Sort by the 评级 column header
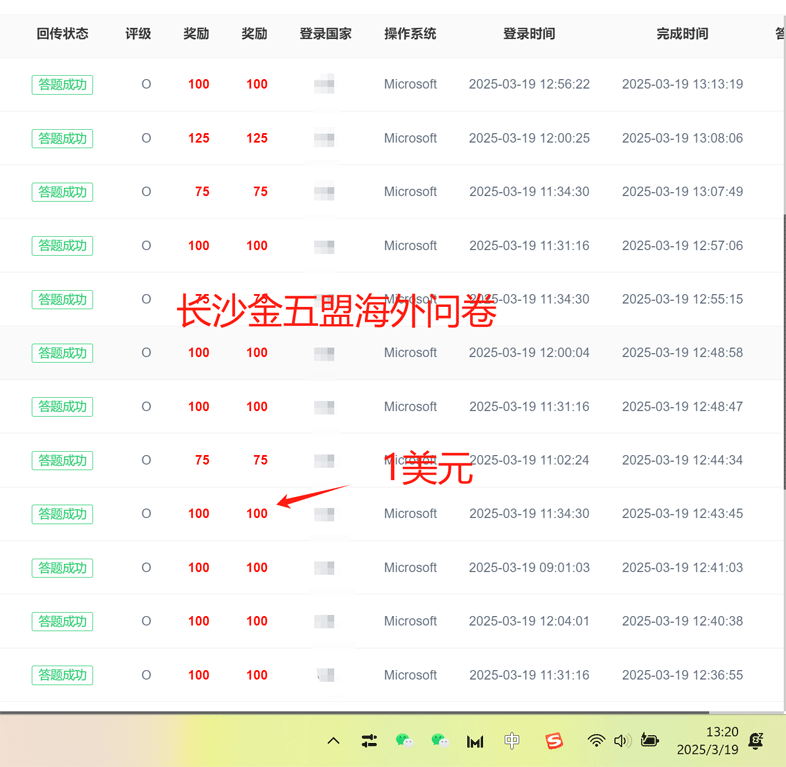Screen dimensions: 786x767 [138, 34]
